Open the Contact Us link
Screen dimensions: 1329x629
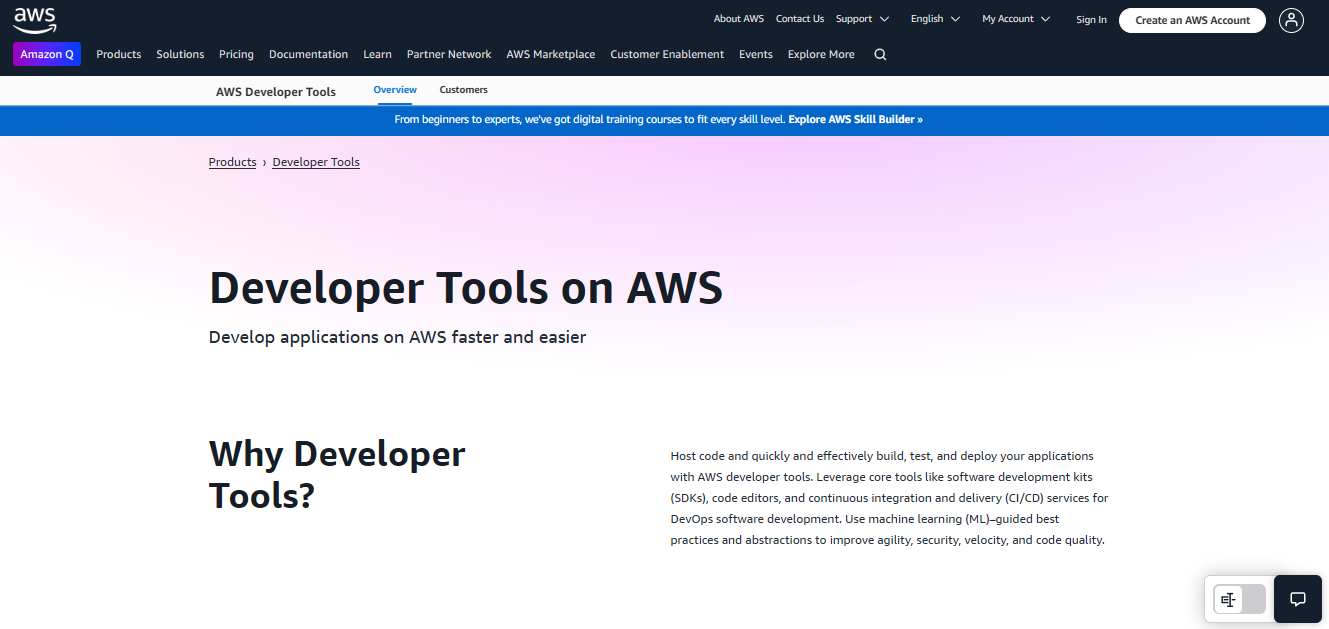point(799,19)
